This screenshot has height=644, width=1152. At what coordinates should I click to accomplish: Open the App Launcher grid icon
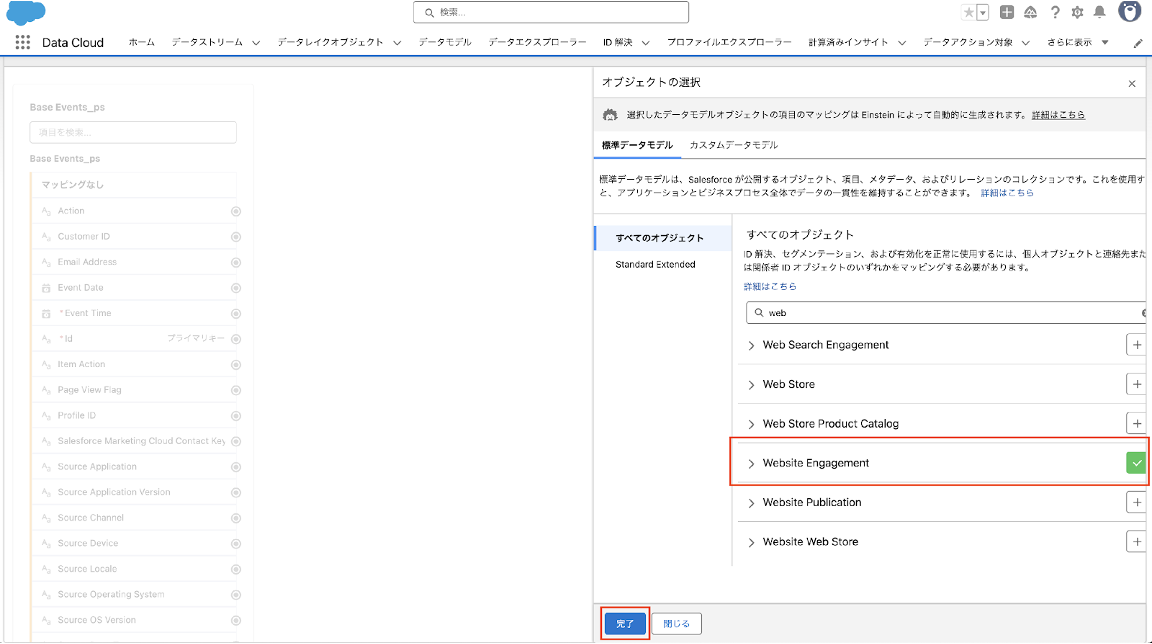tap(23, 43)
